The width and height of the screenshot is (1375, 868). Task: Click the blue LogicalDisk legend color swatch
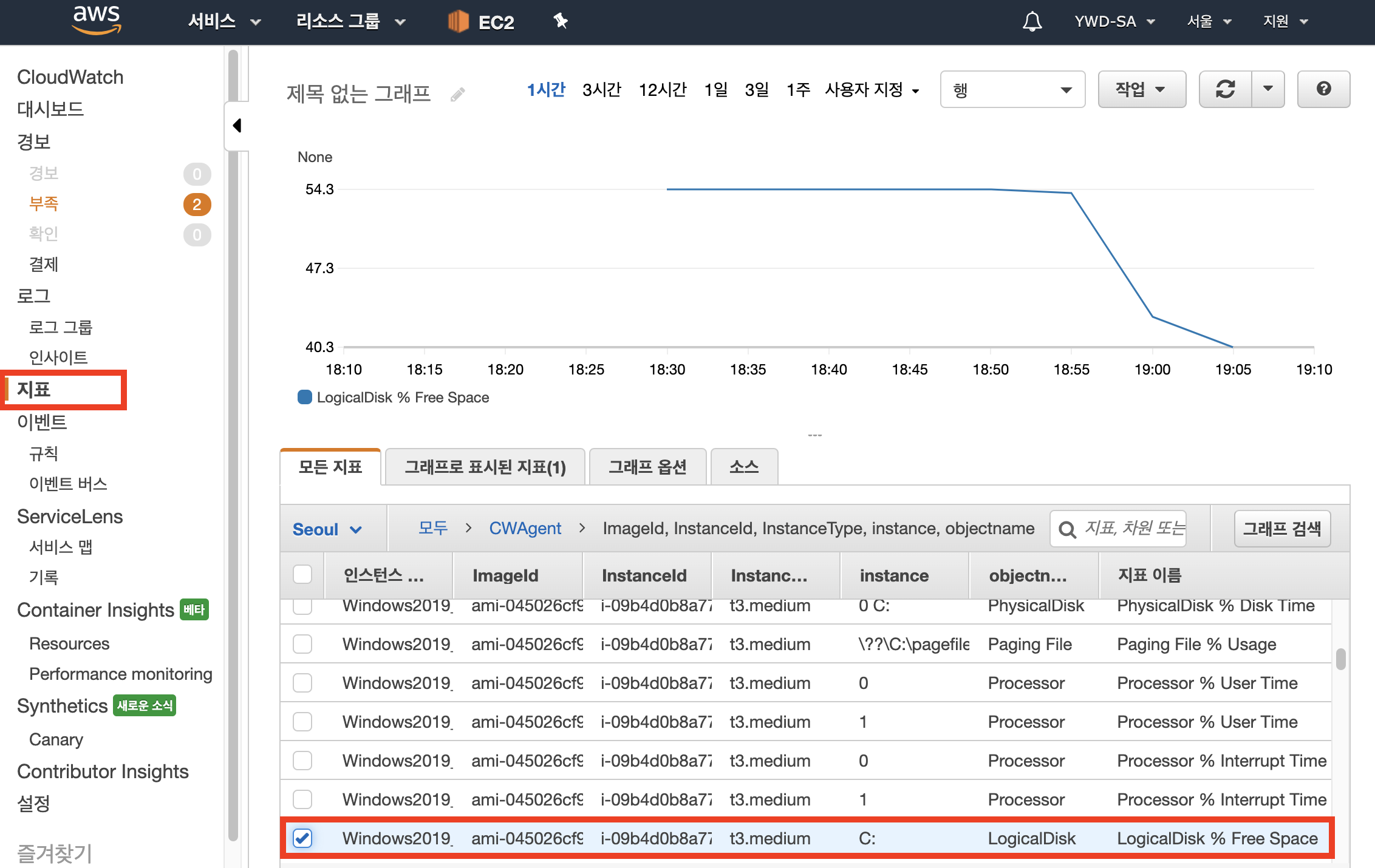[305, 397]
